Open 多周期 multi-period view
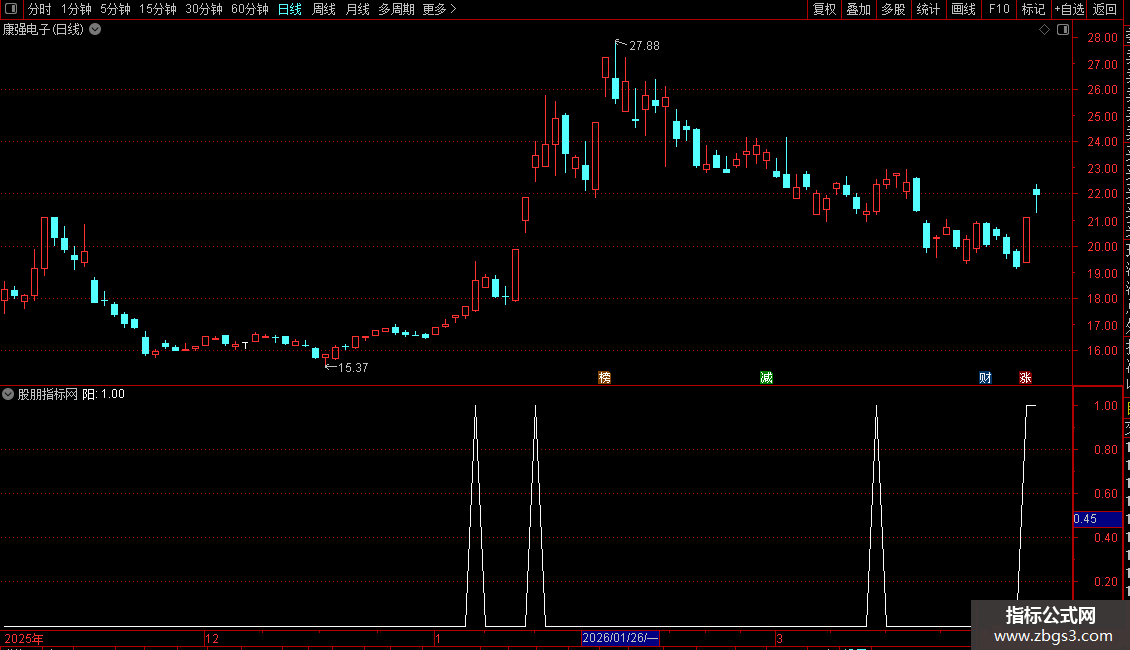The image size is (1130, 650). [x=396, y=9]
